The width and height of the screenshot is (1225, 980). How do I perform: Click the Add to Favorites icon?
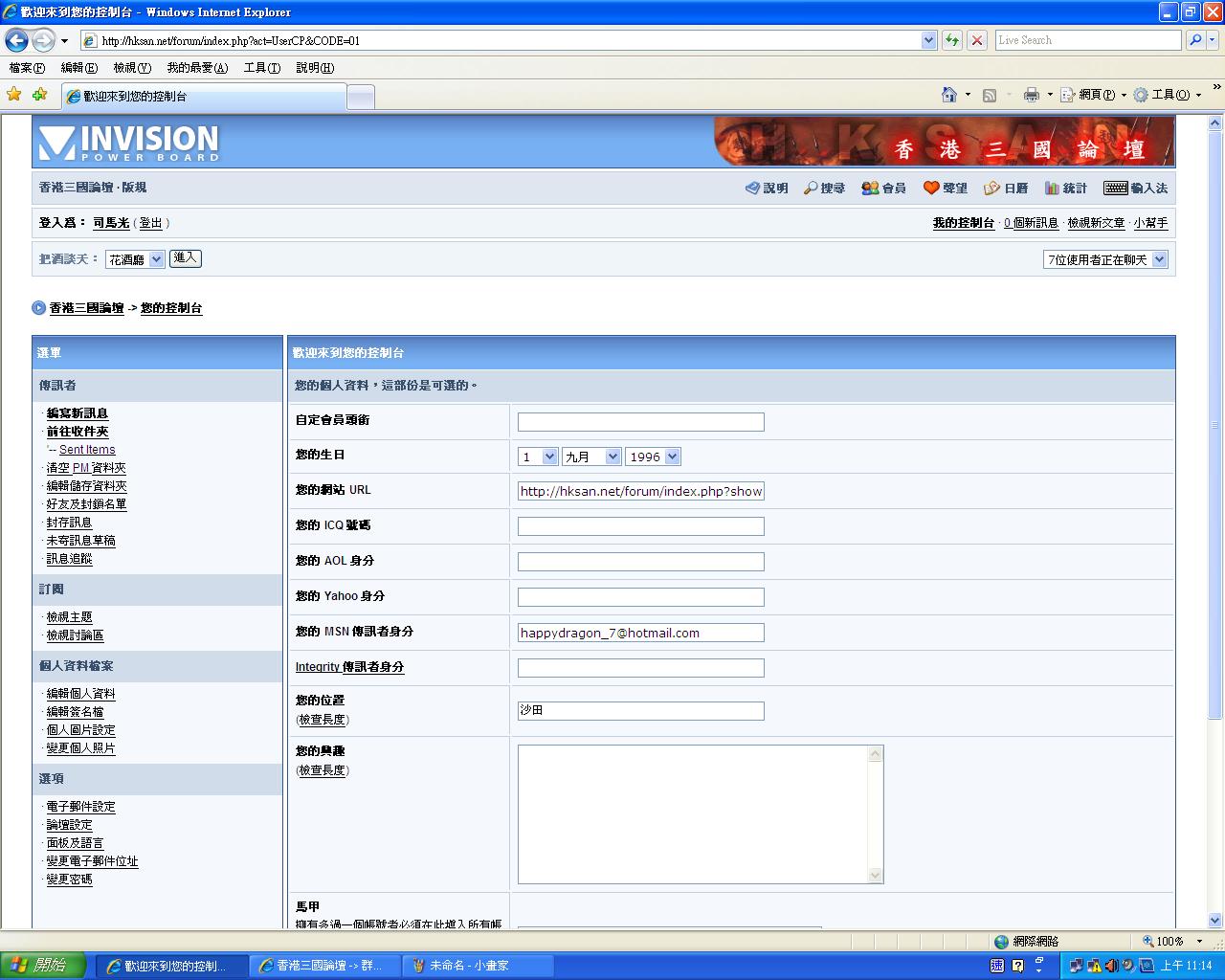pyautogui.click(x=39, y=95)
